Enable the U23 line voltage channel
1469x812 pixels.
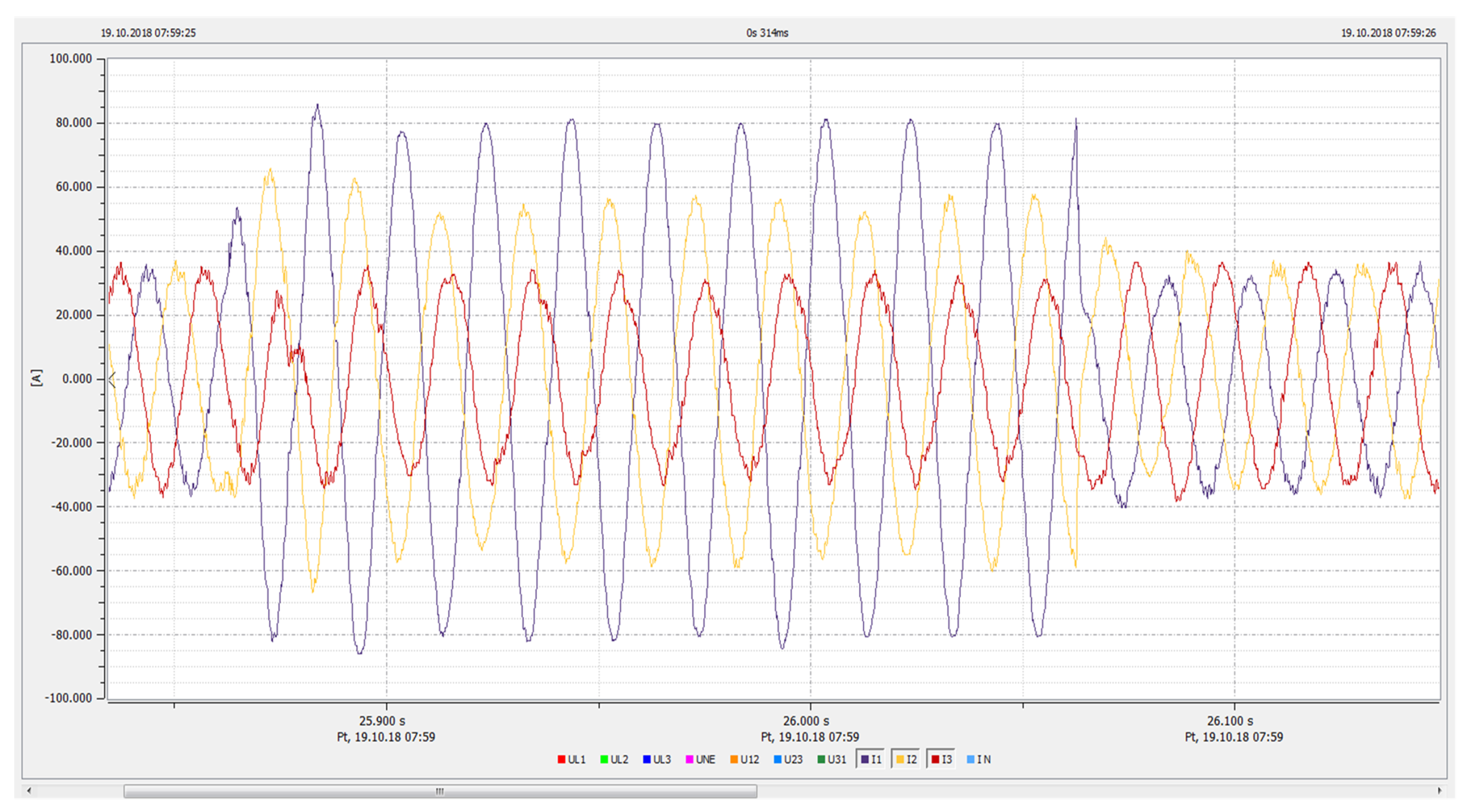coord(788,759)
